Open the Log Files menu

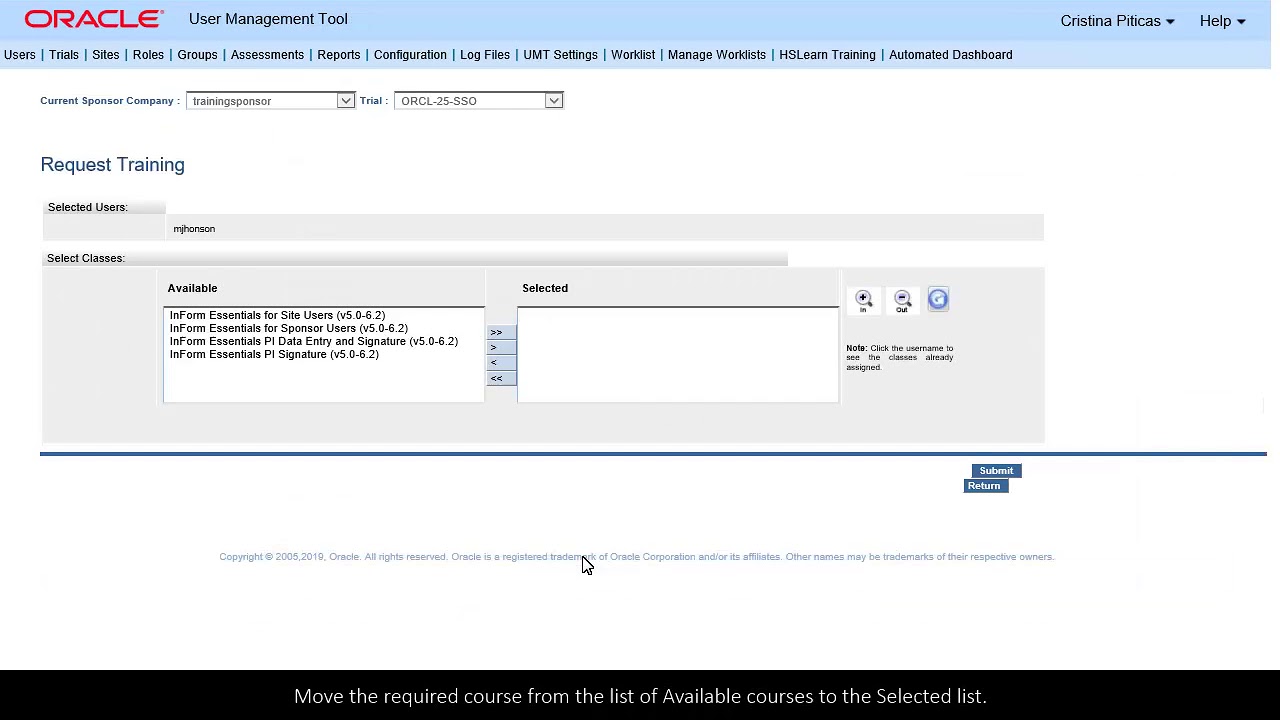point(485,55)
